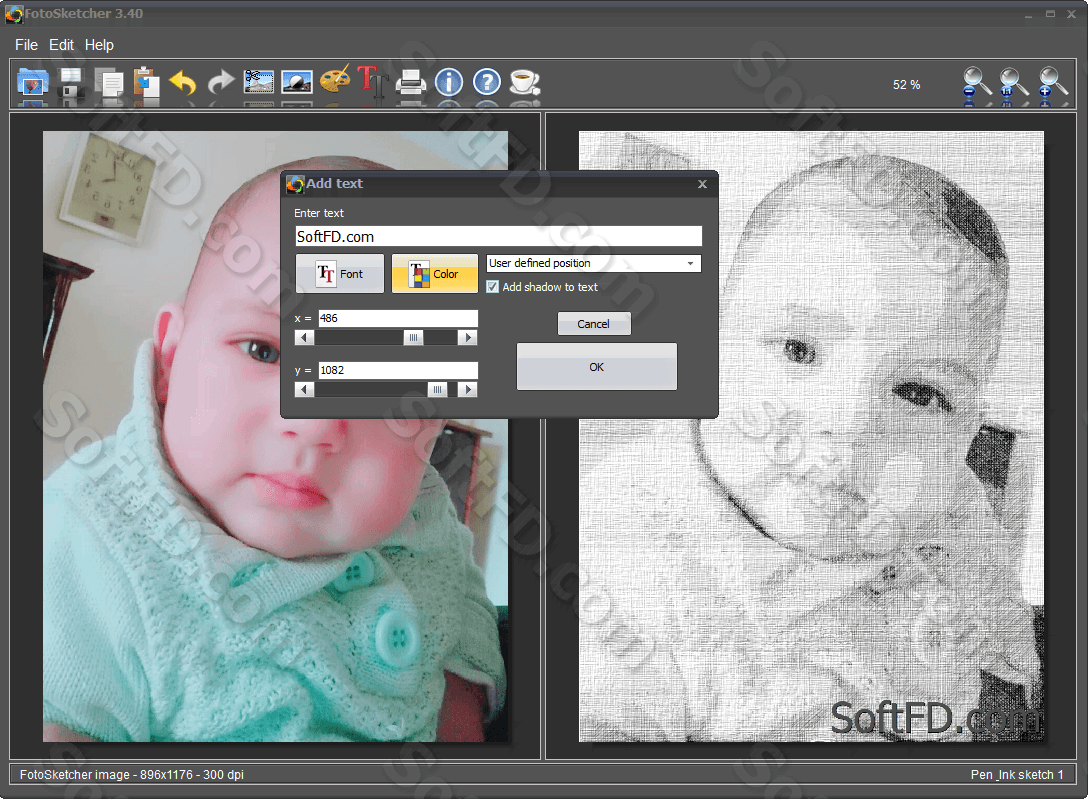This screenshot has width=1088, height=799.
Task: Click the middle magnifier fit zoom icon
Action: pos(1014,83)
